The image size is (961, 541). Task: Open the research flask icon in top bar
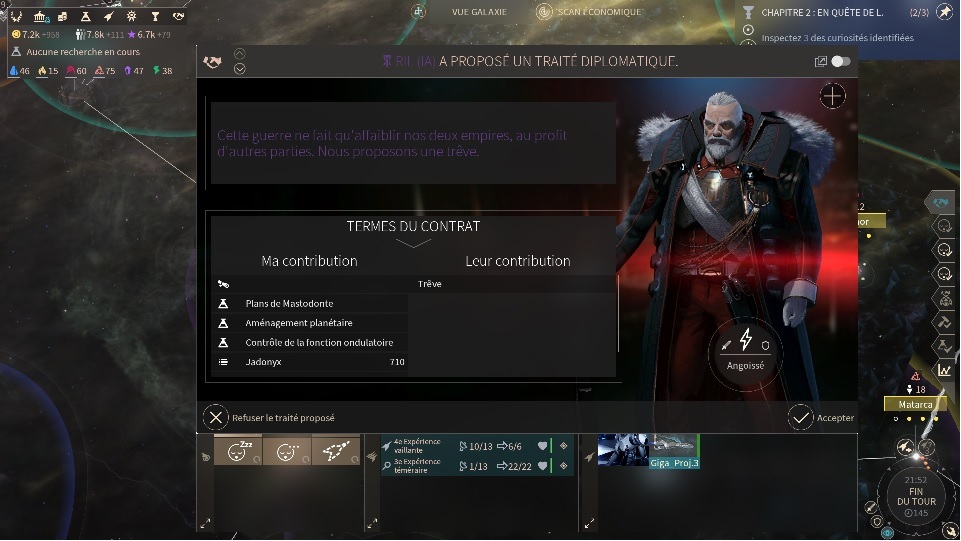tap(86, 17)
